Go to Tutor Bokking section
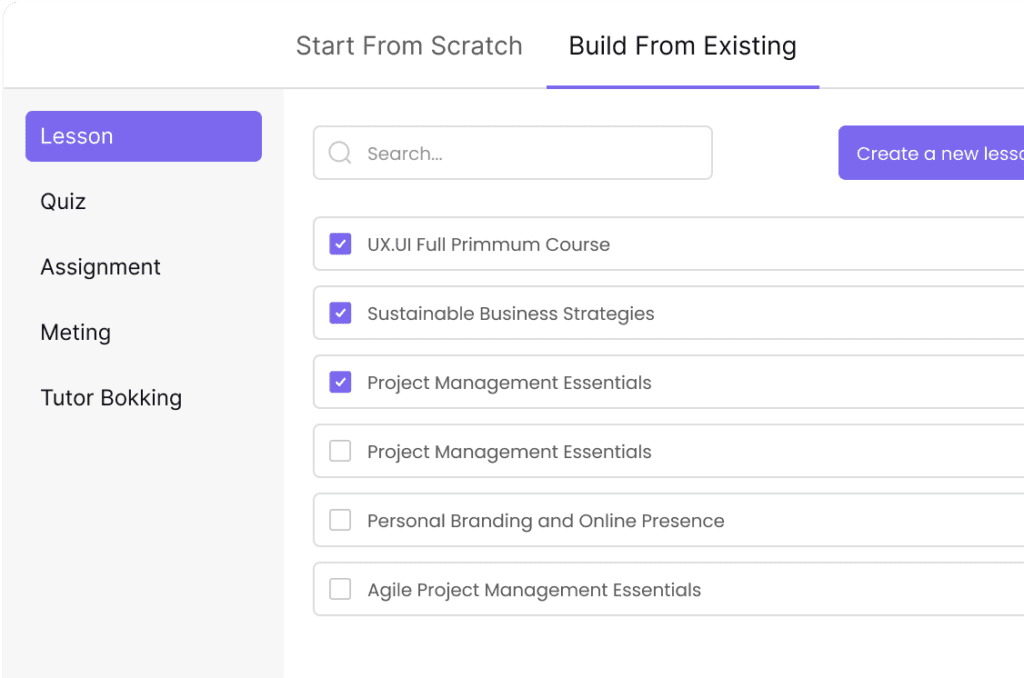Image resolution: width=1024 pixels, height=678 pixels. (111, 398)
